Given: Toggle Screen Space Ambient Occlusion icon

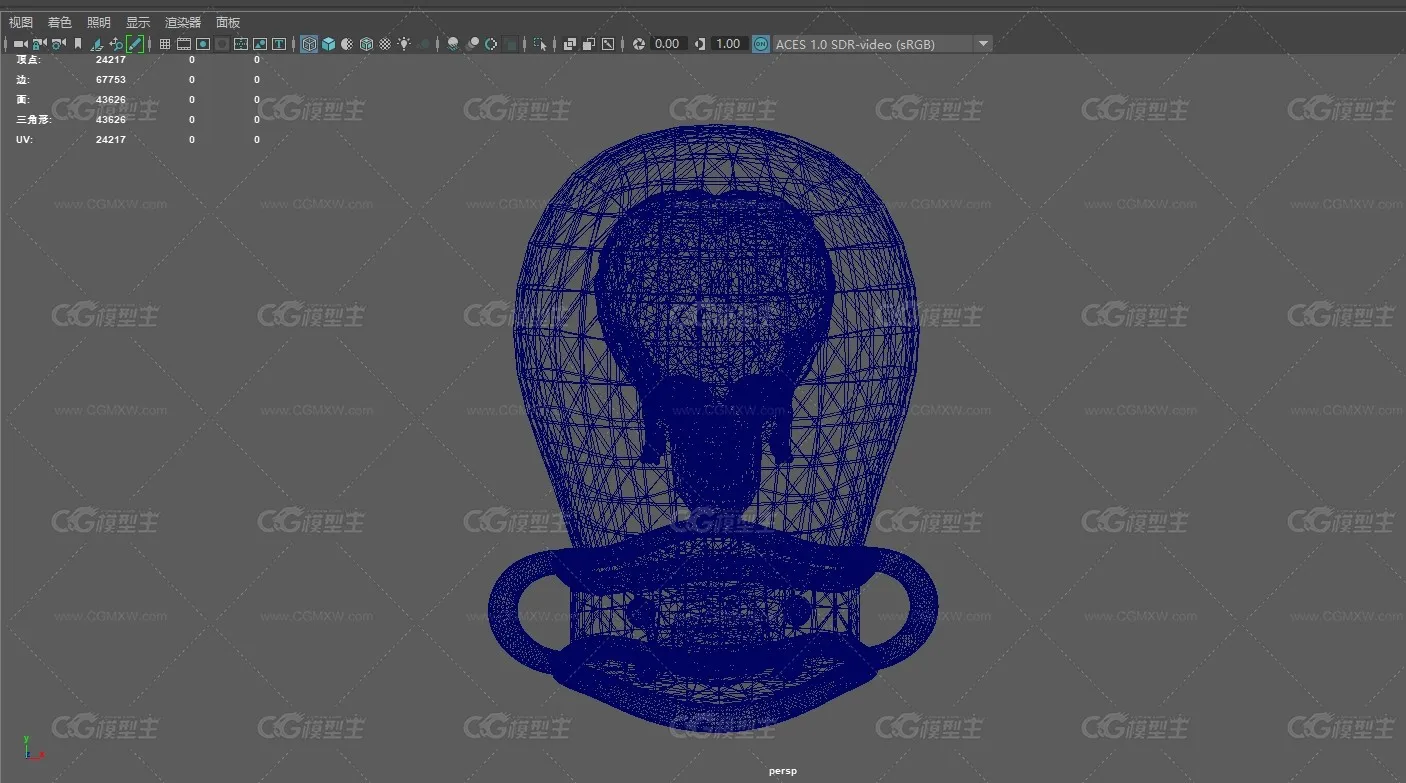Looking at the screenshot, I should 453,44.
